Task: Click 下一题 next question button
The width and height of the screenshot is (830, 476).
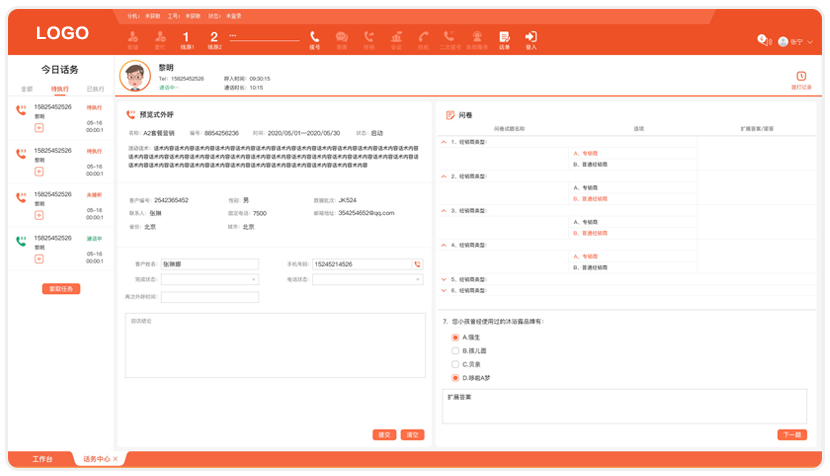Action: coord(791,435)
